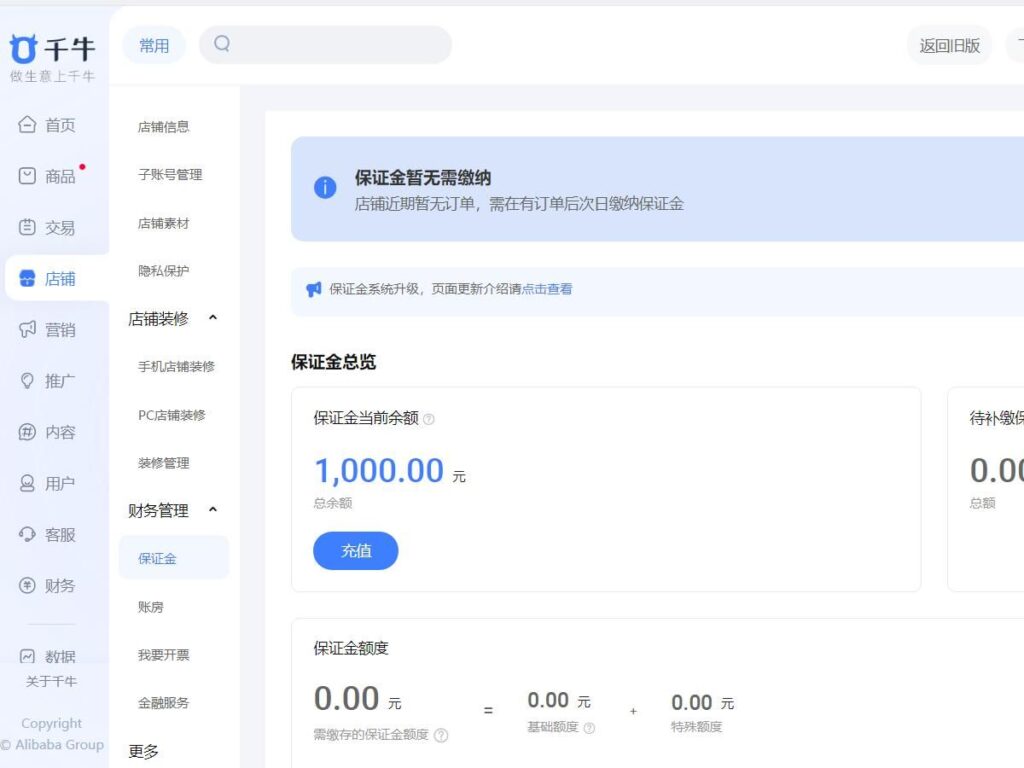Click blue info icon in notice banner
The image size is (1024, 768).
[325, 187]
